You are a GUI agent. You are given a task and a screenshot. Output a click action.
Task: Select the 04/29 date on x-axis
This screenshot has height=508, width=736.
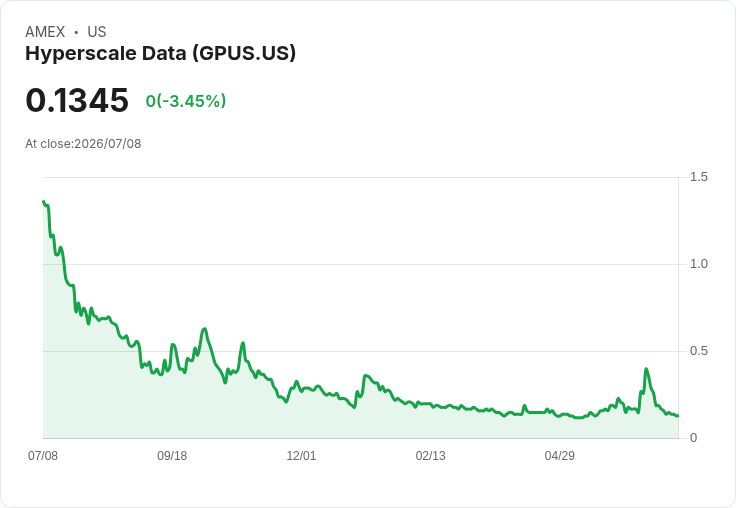560,455
